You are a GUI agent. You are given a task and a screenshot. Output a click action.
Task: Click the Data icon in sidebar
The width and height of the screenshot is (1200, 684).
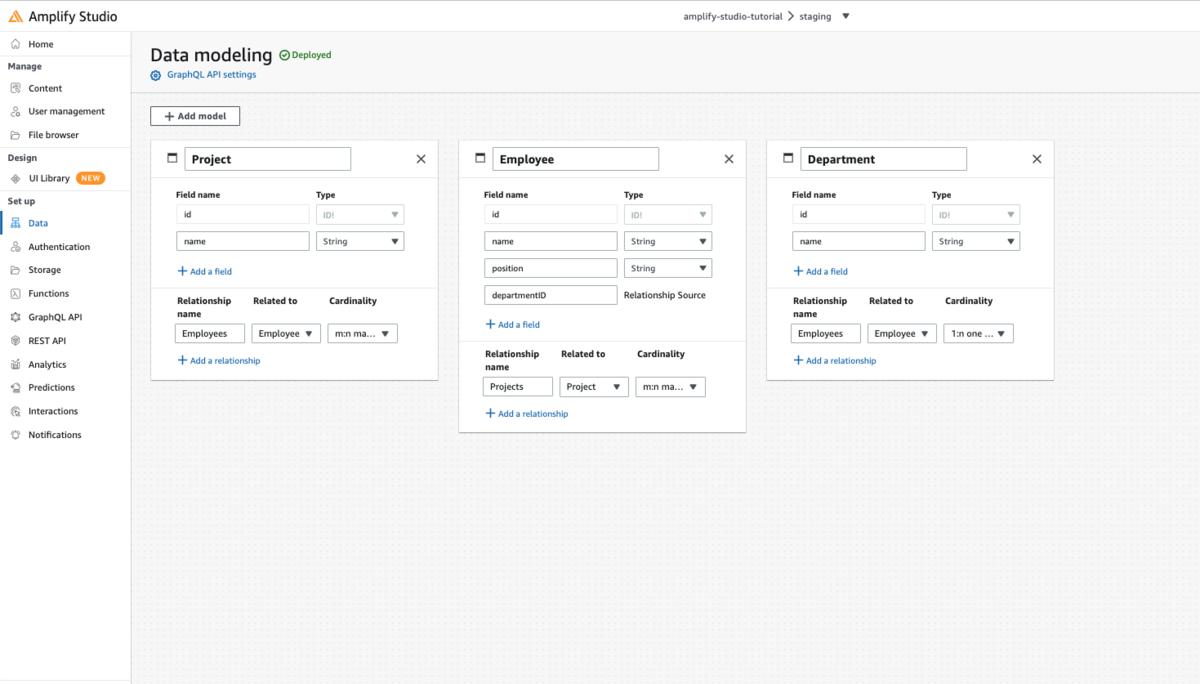click(x=15, y=223)
